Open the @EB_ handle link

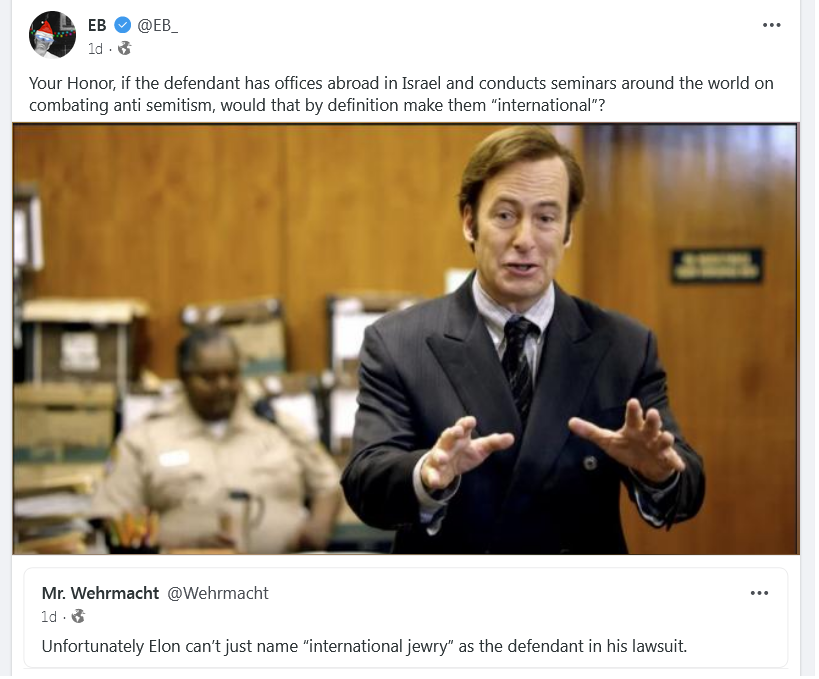[x=157, y=26]
